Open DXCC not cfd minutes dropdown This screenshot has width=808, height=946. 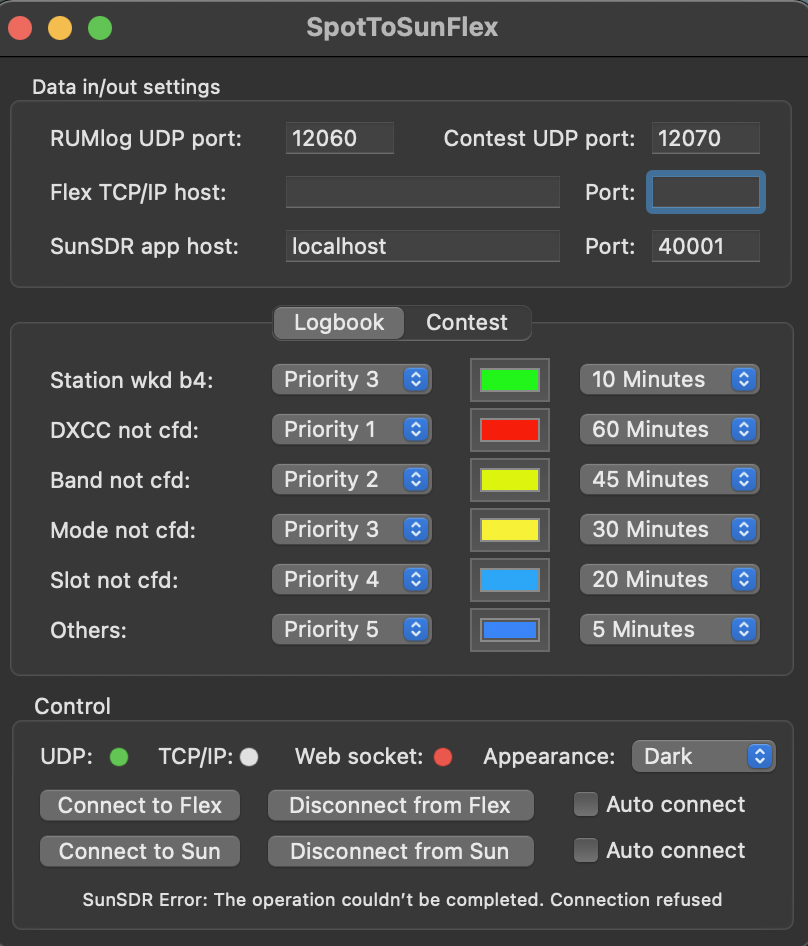[669, 430]
